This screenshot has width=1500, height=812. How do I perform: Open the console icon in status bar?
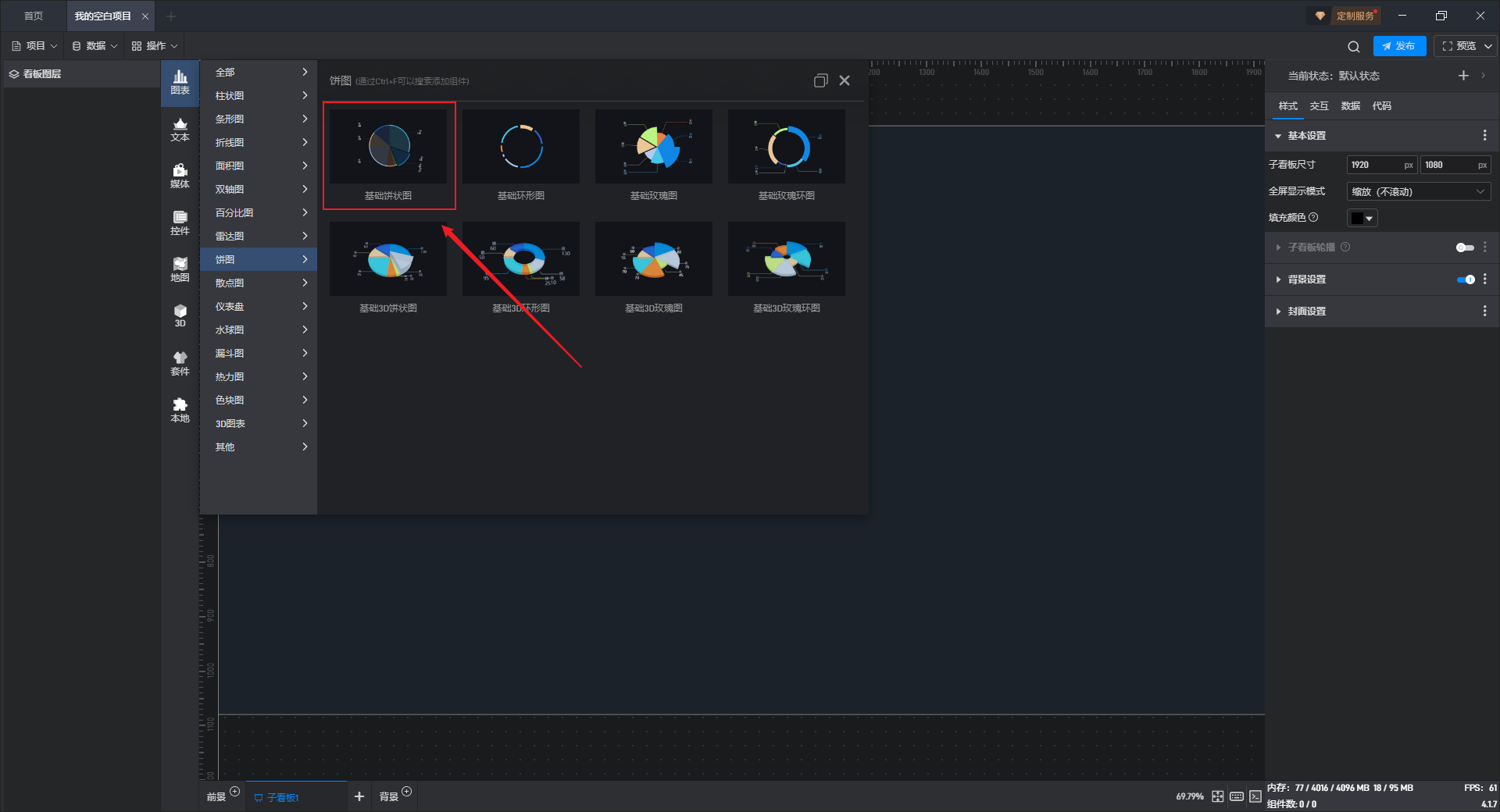[x=1255, y=796]
